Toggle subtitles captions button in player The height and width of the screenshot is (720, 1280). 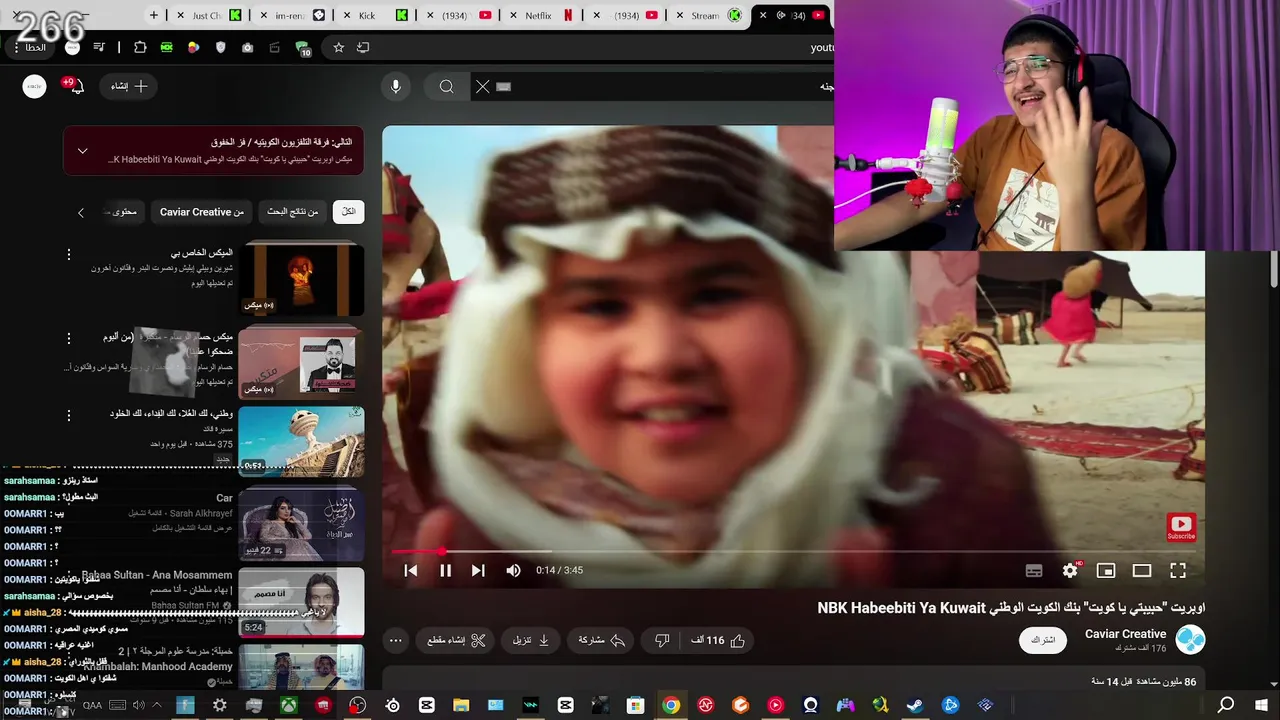point(1034,570)
